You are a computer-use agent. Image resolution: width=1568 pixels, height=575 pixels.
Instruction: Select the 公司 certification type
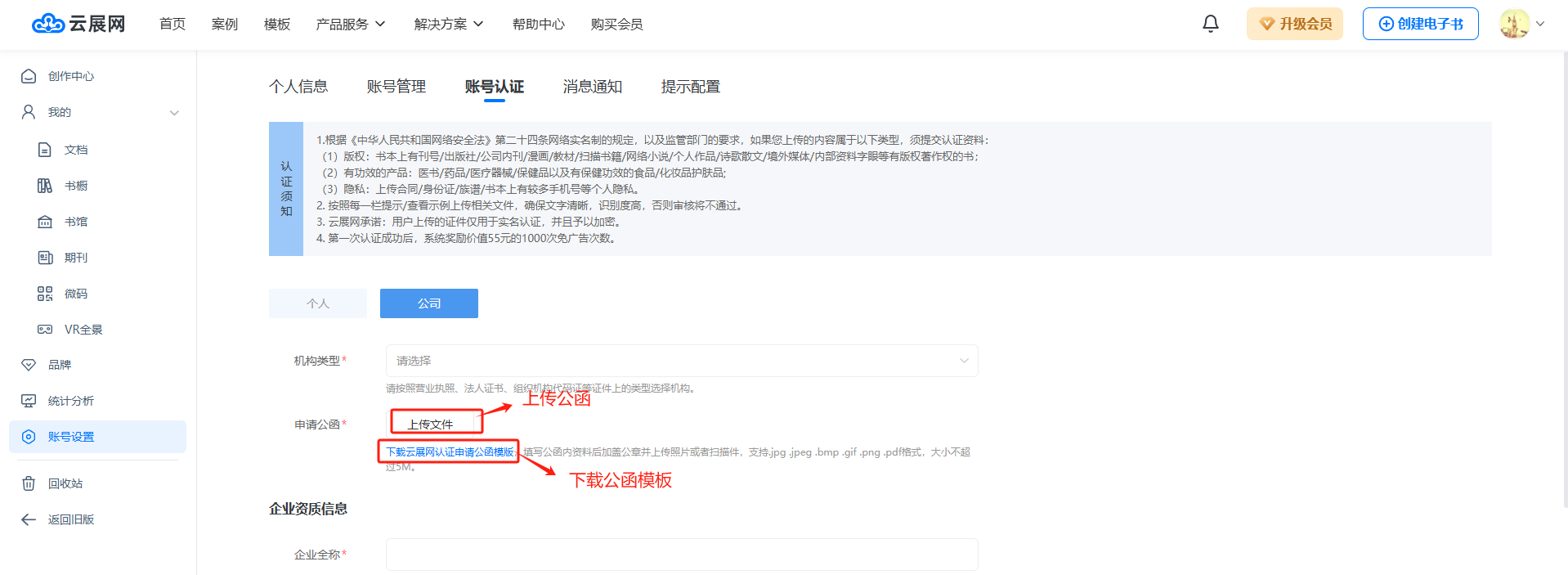tap(429, 303)
